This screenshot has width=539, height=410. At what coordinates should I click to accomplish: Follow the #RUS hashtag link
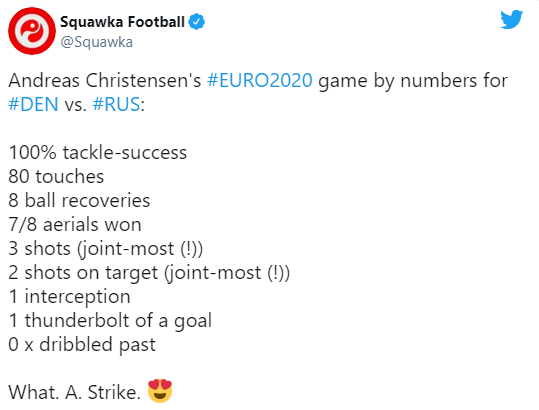click(117, 104)
